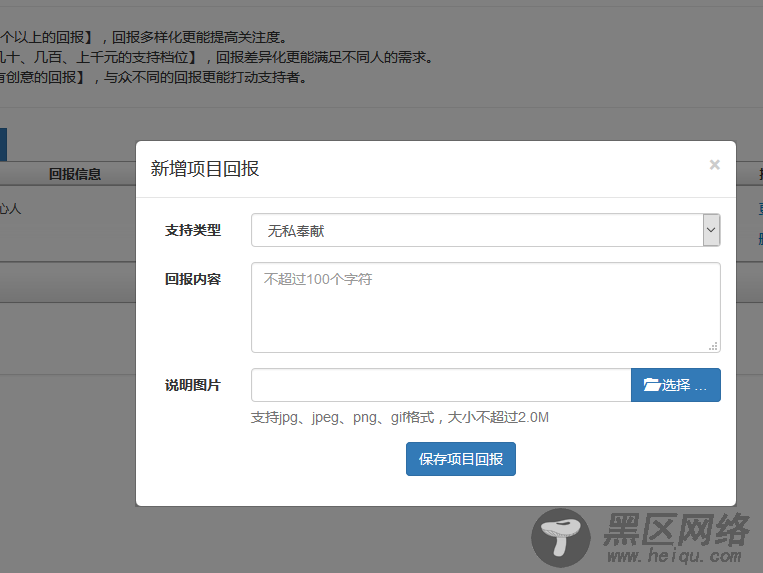Click the dialog title 新增项目回报
The image size is (763, 573).
pos(204,169)
